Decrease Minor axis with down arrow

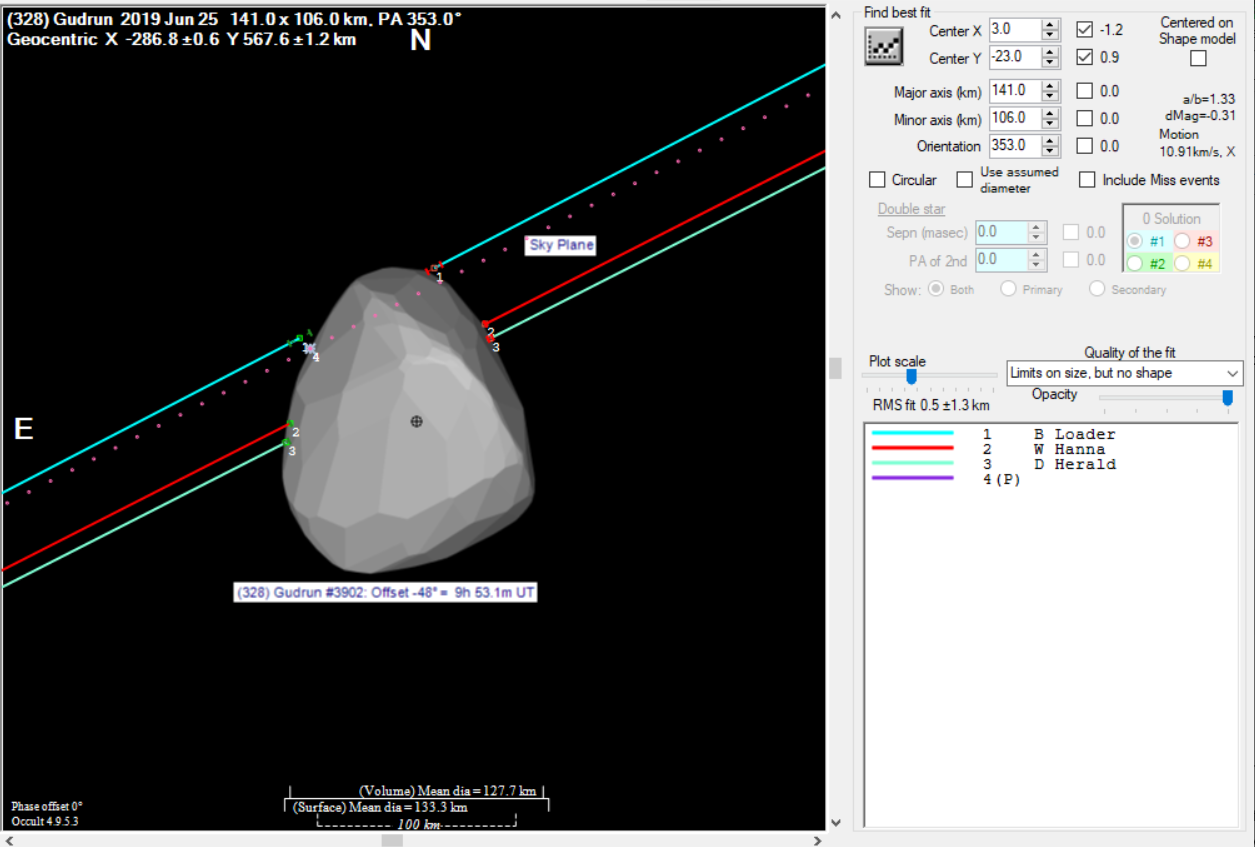click(1050, 124)
